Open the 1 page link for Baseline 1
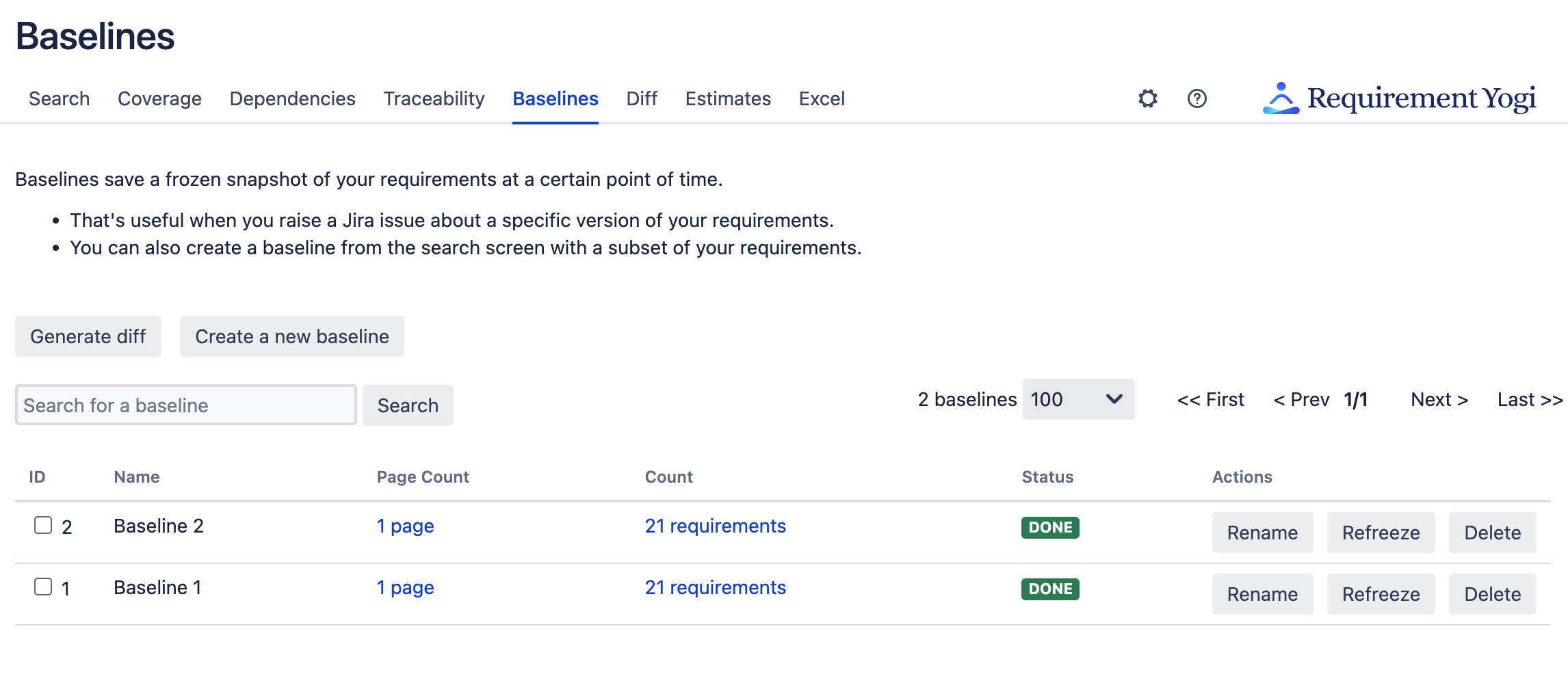The image size is (1568, 685). click(405, 587)
